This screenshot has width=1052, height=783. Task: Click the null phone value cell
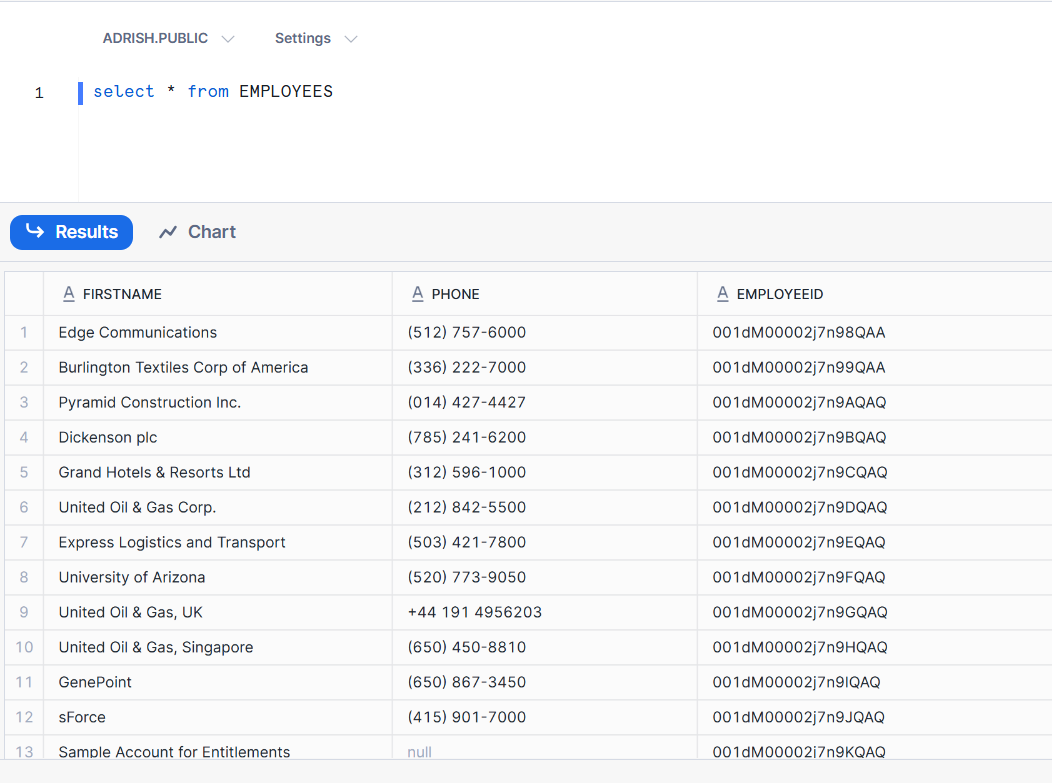[420, 752]
